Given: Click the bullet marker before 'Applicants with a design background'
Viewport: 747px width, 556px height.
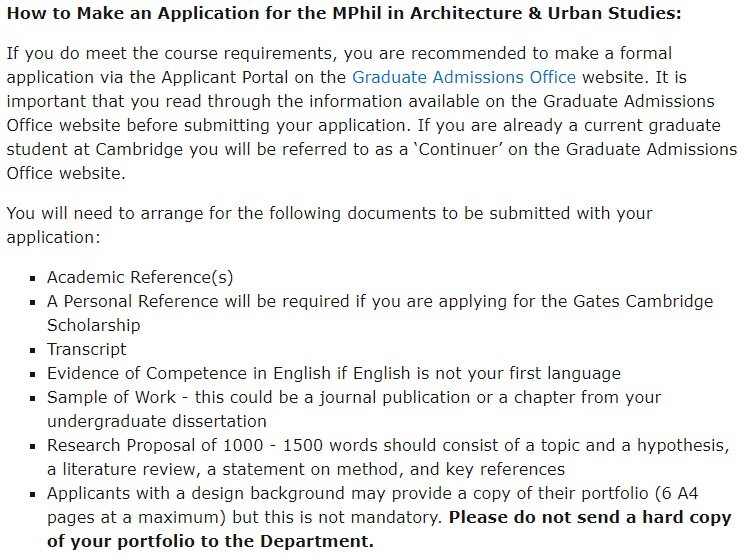Looking at the screenshot, I should (x=32, y=495).
